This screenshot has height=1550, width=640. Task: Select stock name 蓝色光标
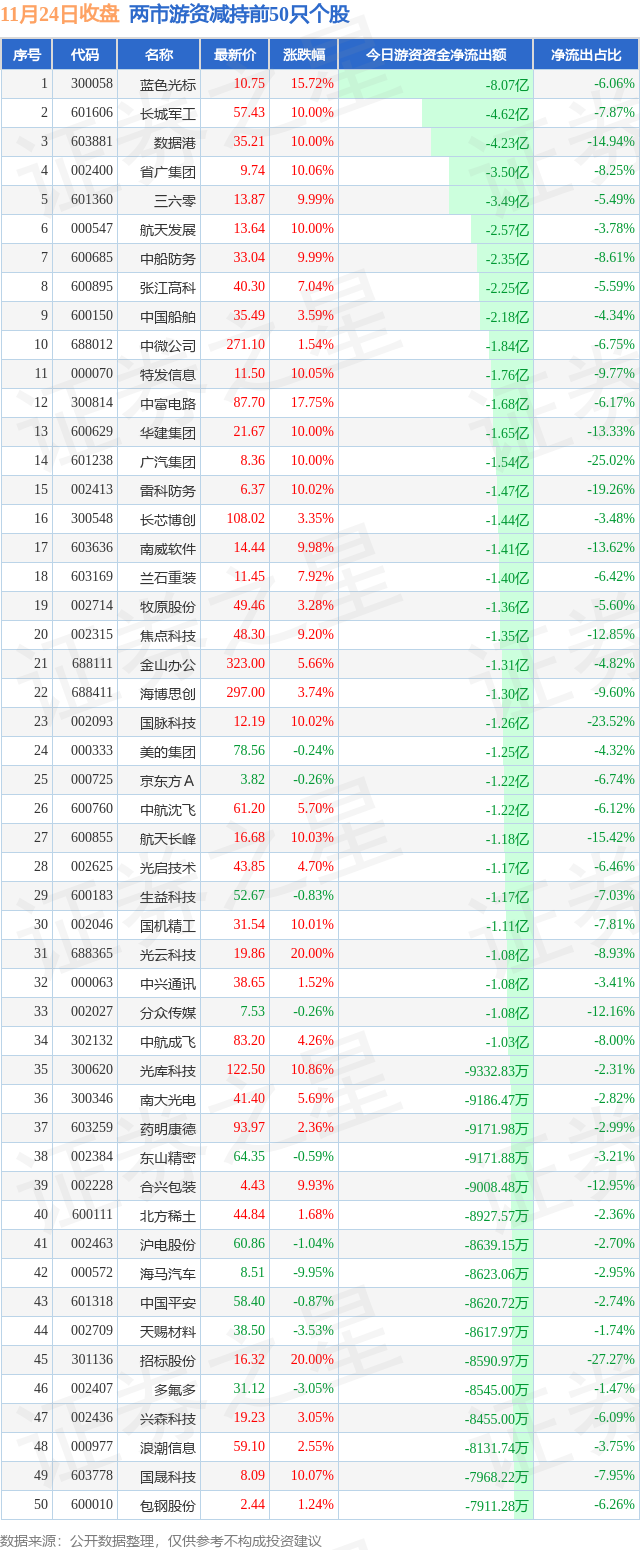(168, 84)
